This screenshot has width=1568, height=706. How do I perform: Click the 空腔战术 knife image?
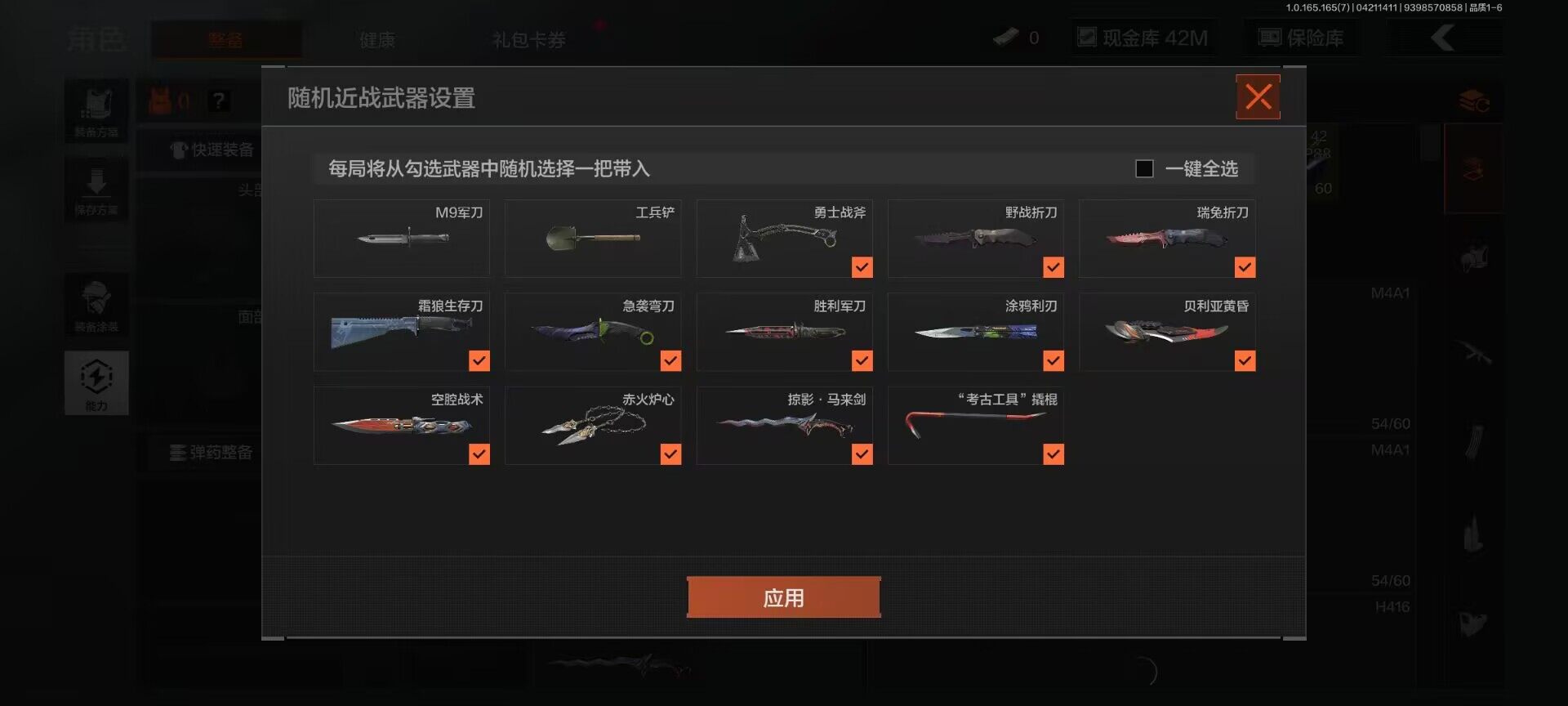point(402,425)
